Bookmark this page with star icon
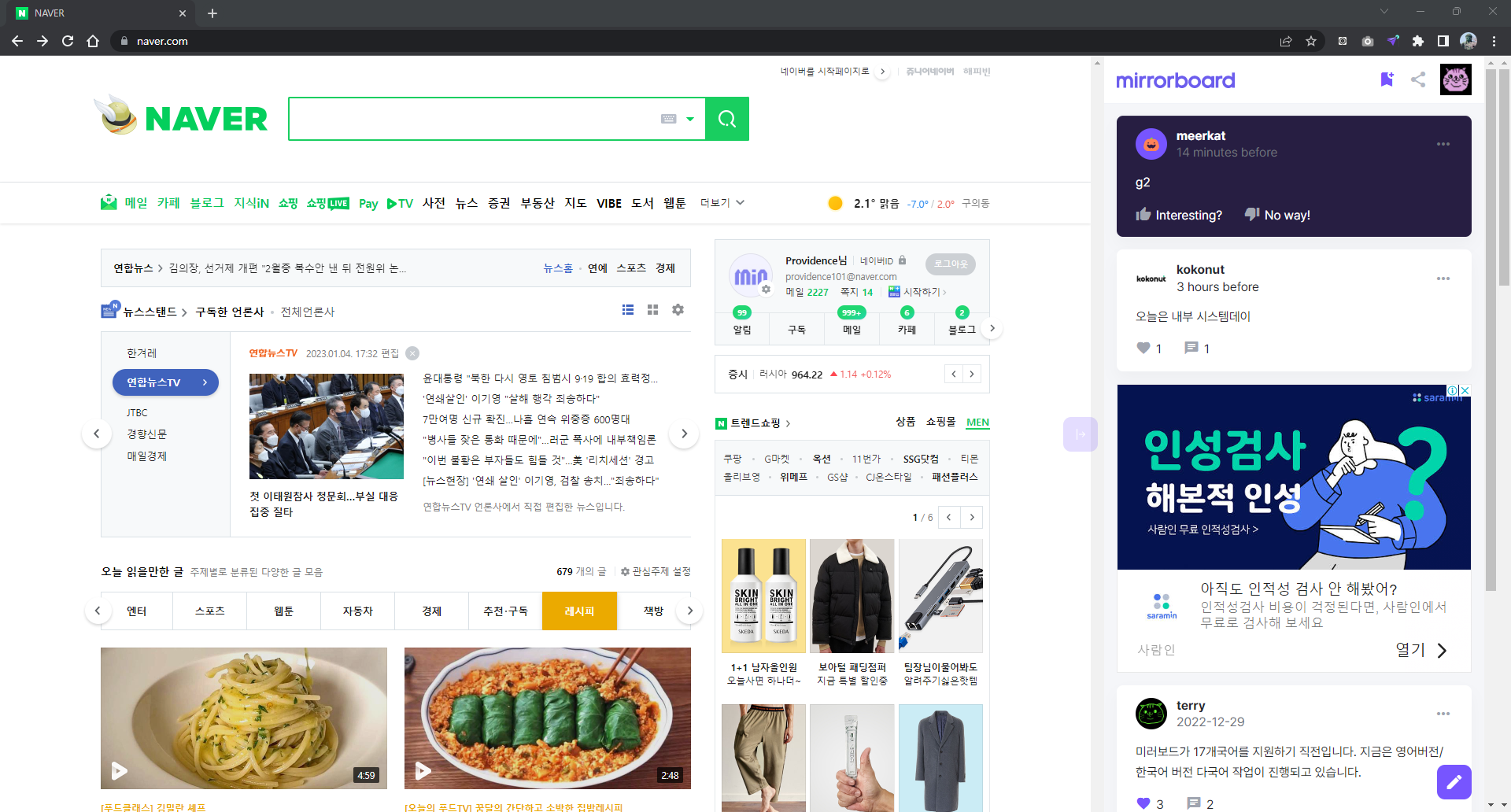This screenshot has height=812, width=1511. [1311, 41]
